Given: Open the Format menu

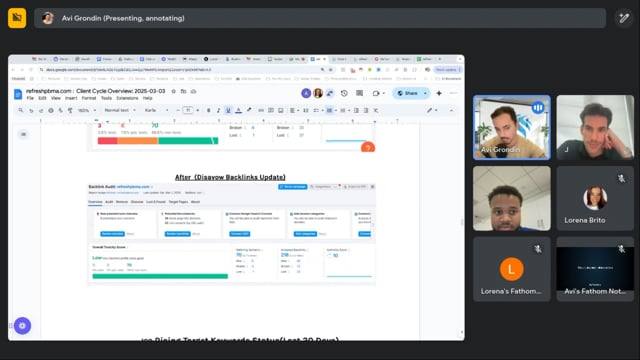Looking at the screenshot, I should [89, 98].
